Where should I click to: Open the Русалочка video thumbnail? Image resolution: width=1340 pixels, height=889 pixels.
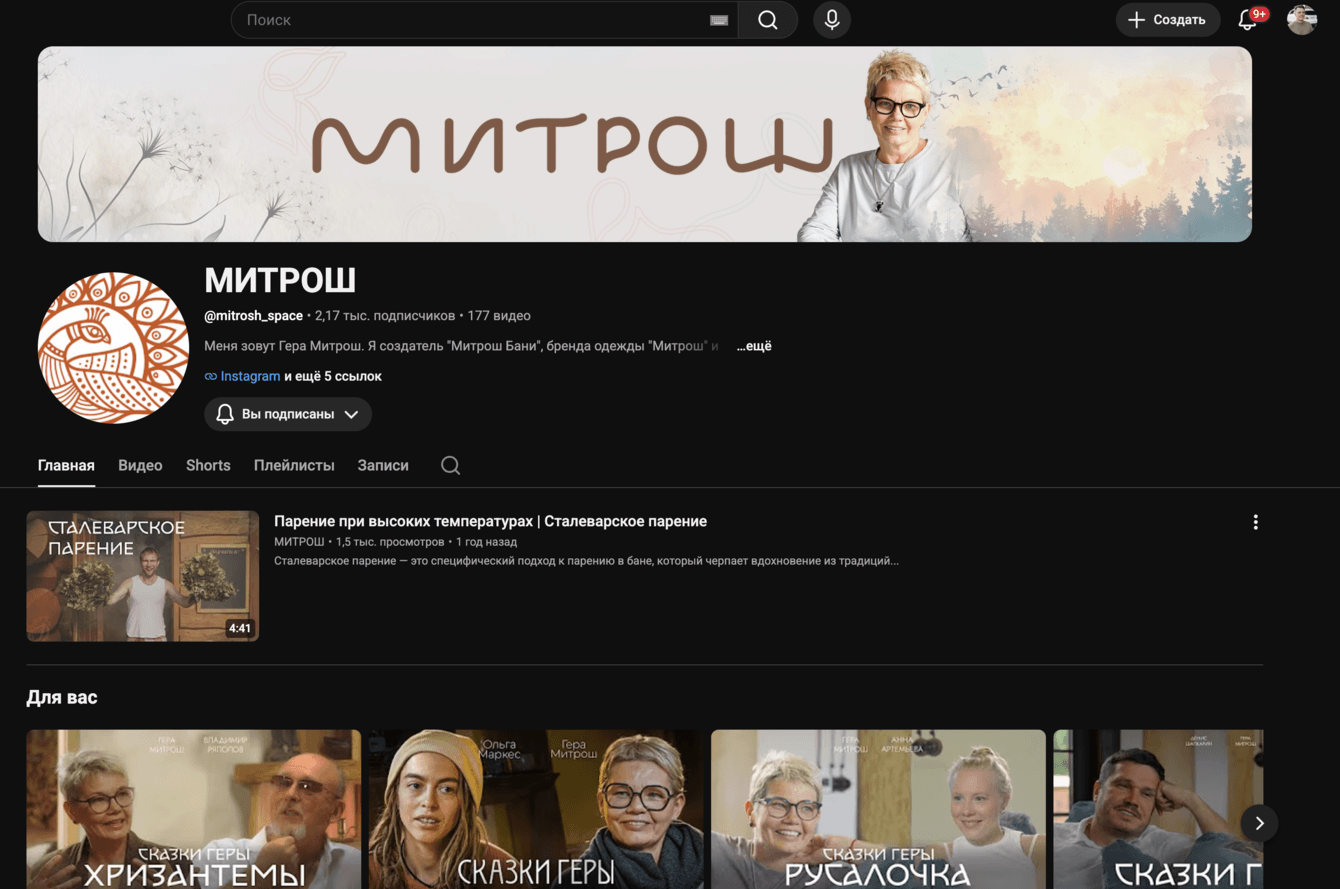point(878,809)
